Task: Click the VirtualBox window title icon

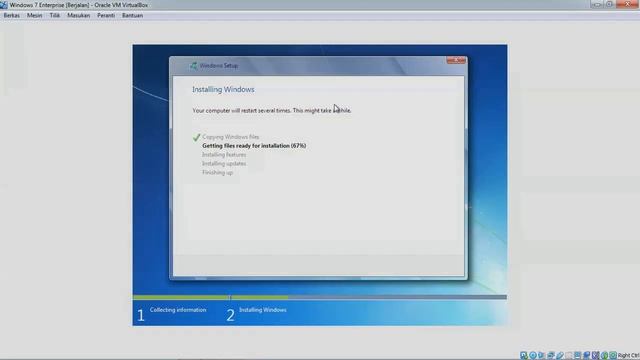Action: click(4, 5)
